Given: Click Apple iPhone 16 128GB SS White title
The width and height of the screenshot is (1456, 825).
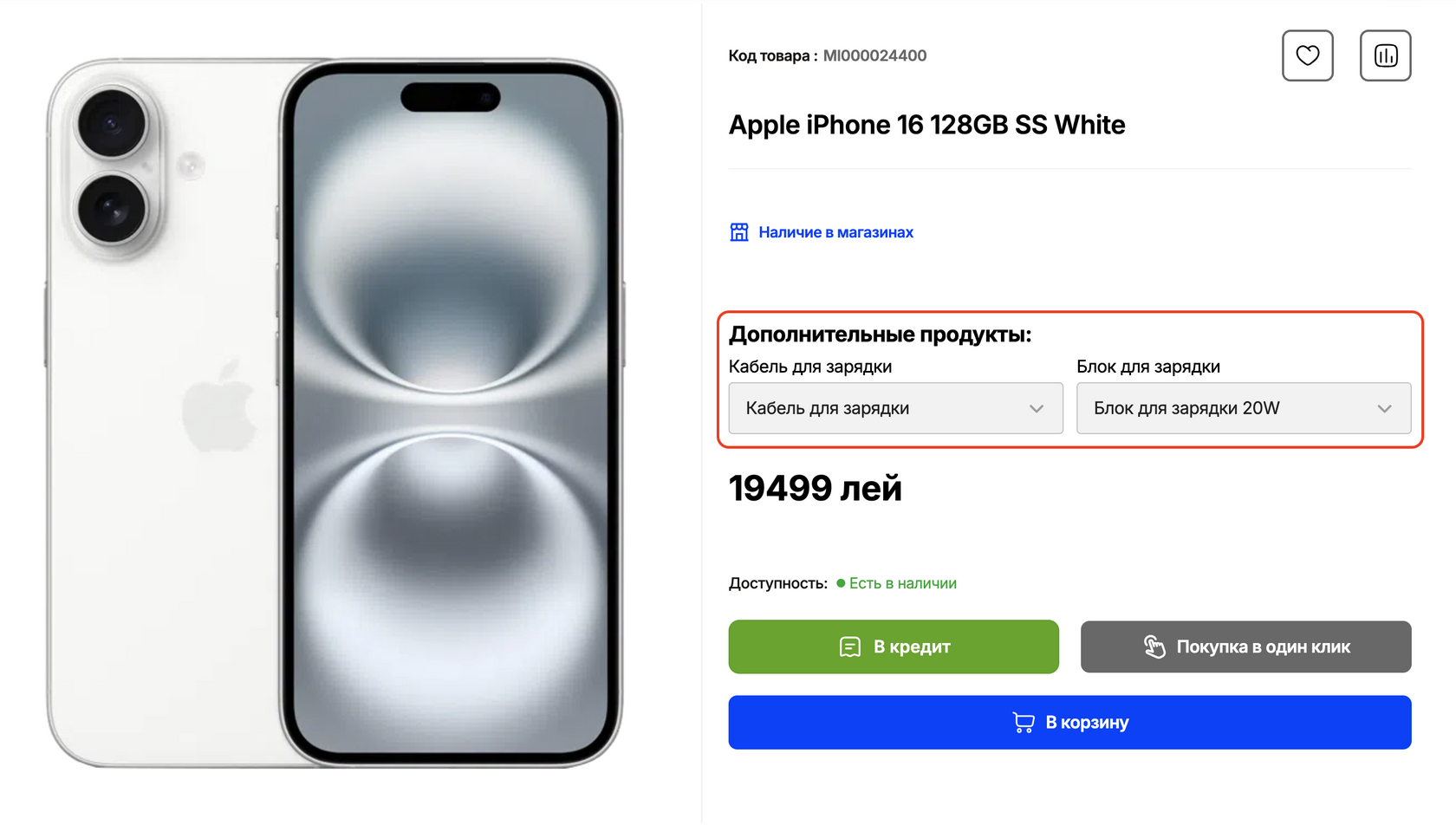Looking at the screenshot, I should coord(926,125).
